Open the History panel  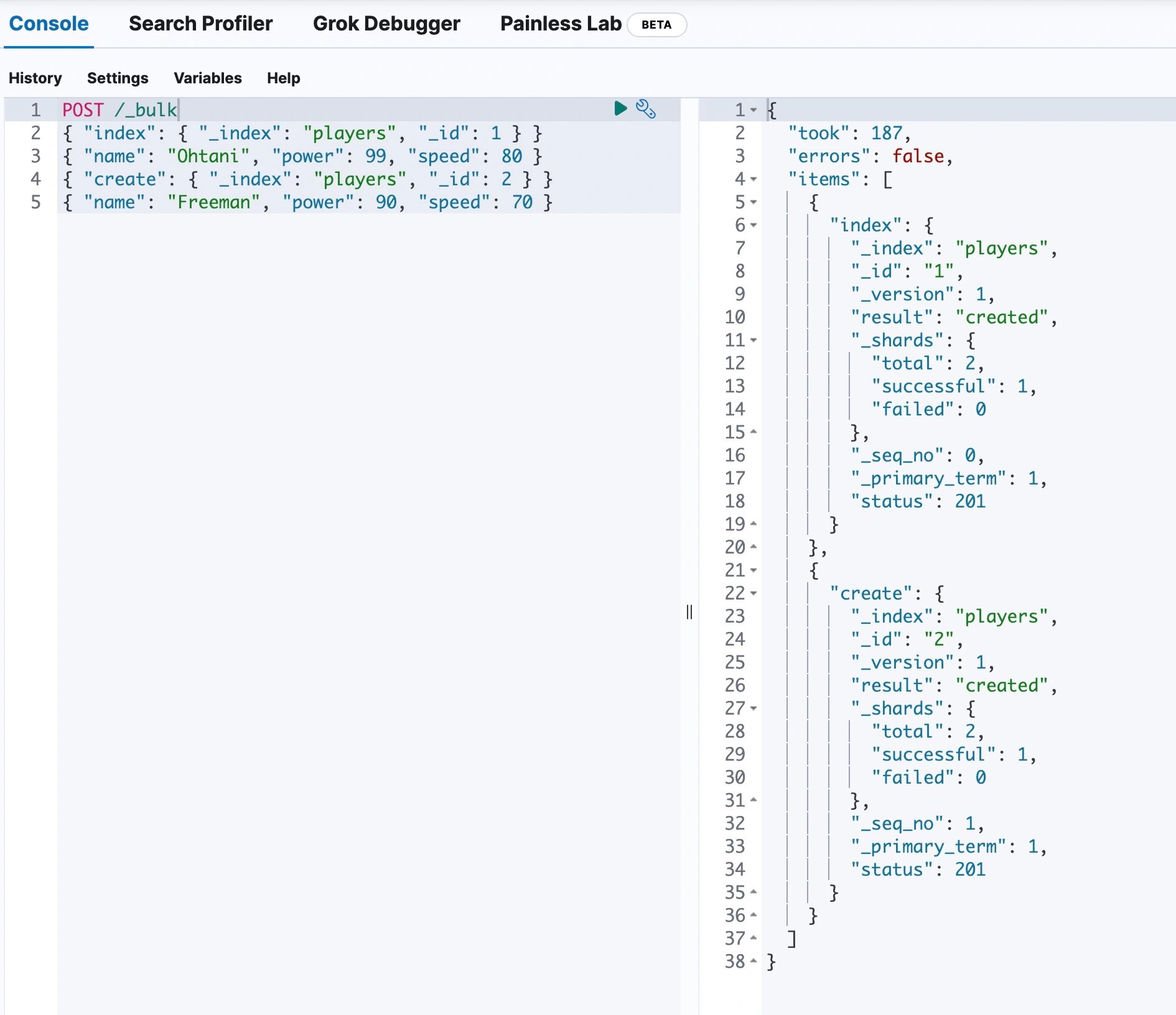[35, 78]
